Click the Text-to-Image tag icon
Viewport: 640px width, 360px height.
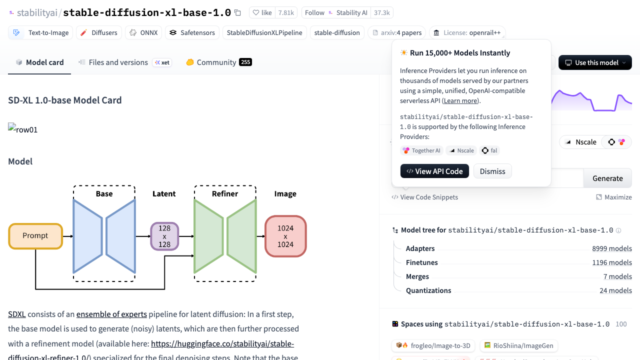[x=16, y=33]
